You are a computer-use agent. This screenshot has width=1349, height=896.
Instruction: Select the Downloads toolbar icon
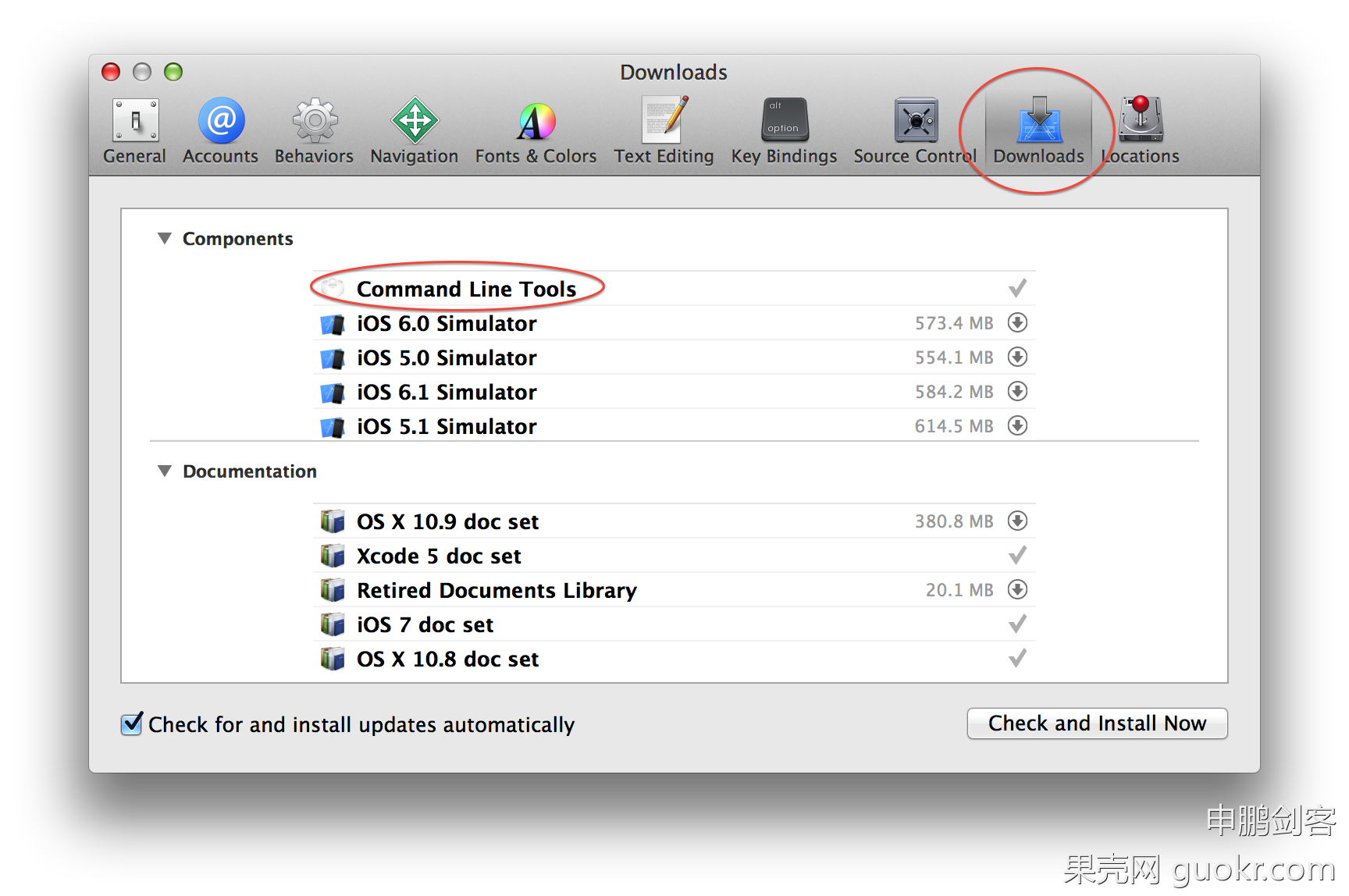pos(1039,120)
